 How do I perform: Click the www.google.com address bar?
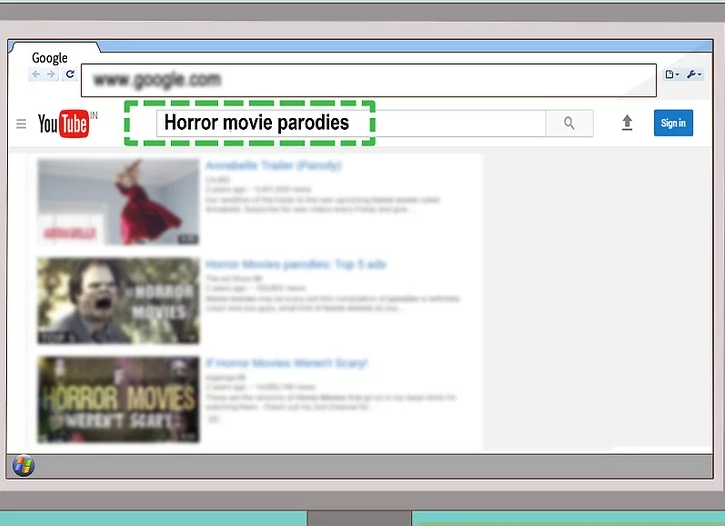point(368,79)
